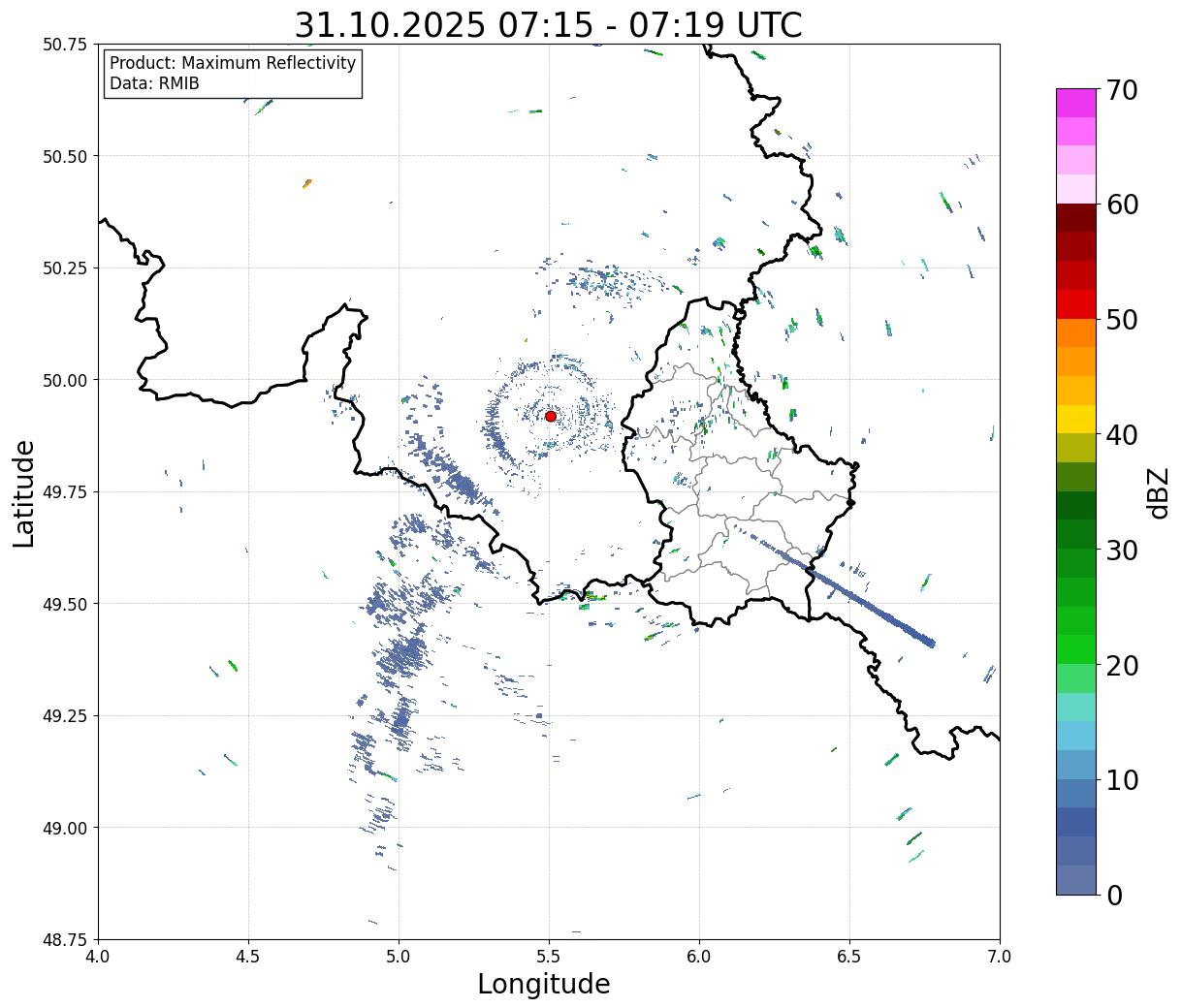This screenshot has height=1008, width=1182.
Task: Click the plot title with date and time
Action: 548,24
